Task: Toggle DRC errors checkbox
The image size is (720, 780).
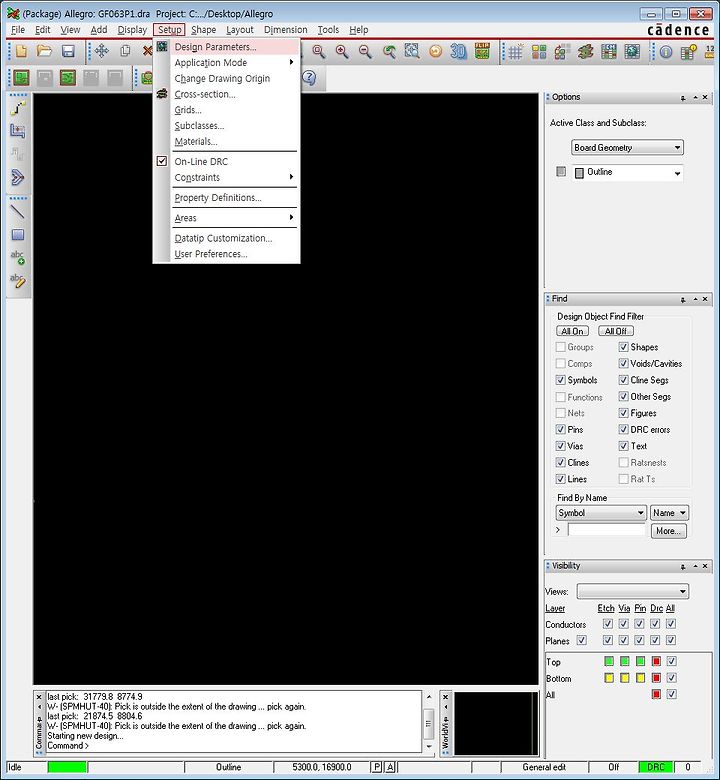Action: (x=623, y=429)
